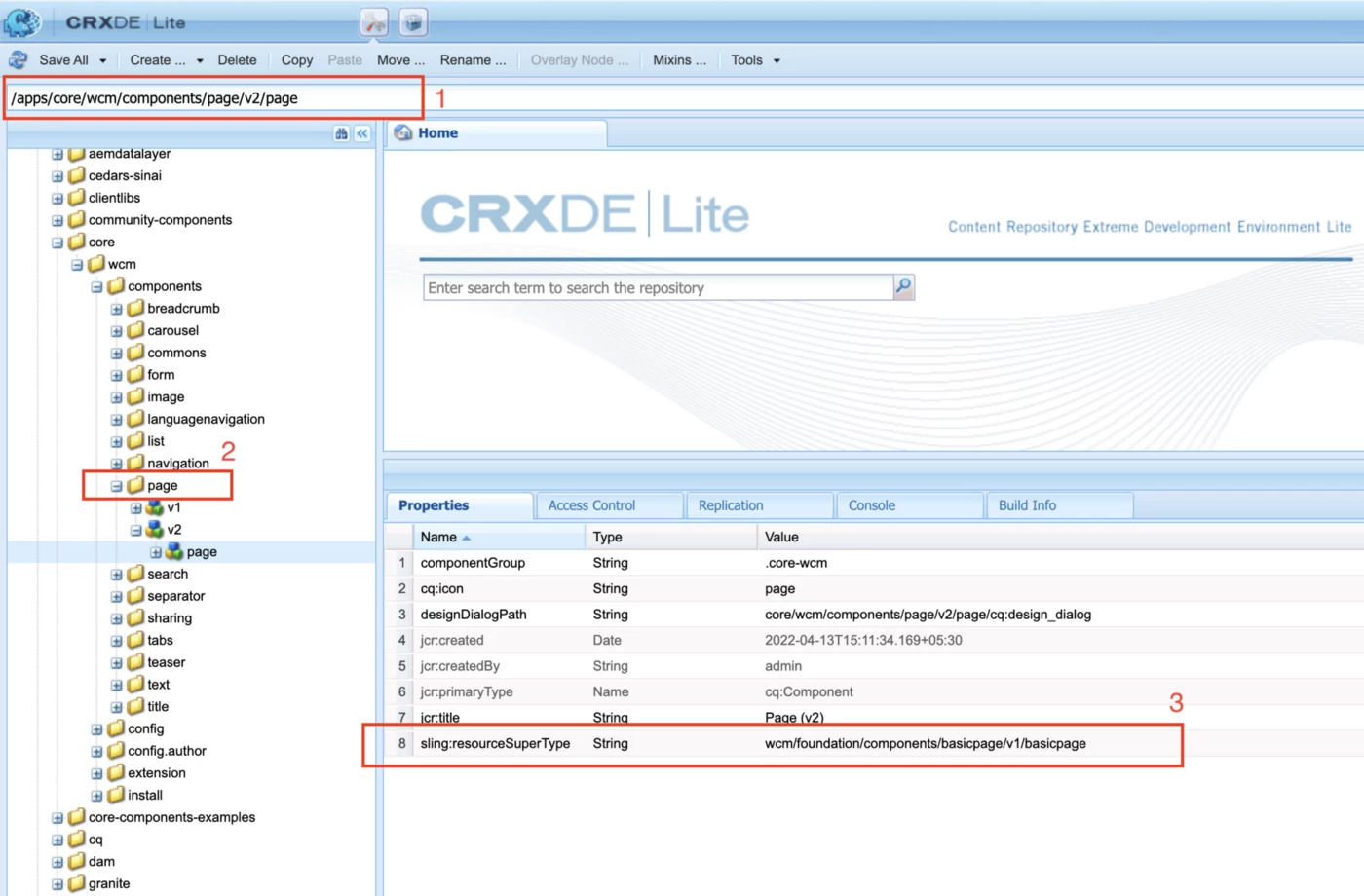
Task: Select the aemdatalayer folder in tree
Action: coord(130,154)
